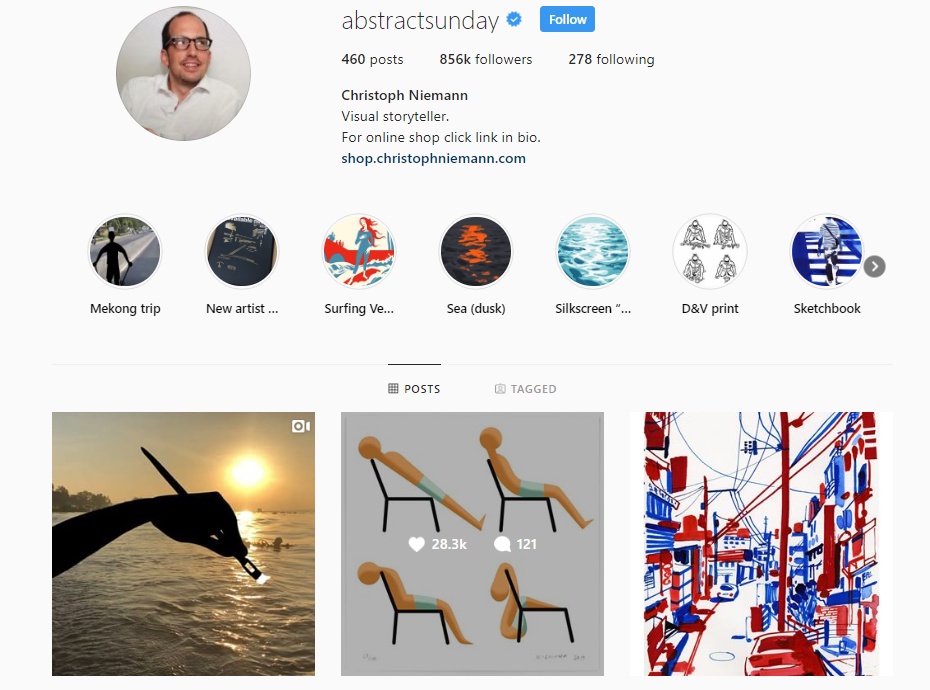Open shop.christophniemann.com link
Screen dimensions: 930x690
tap(434, 158)
